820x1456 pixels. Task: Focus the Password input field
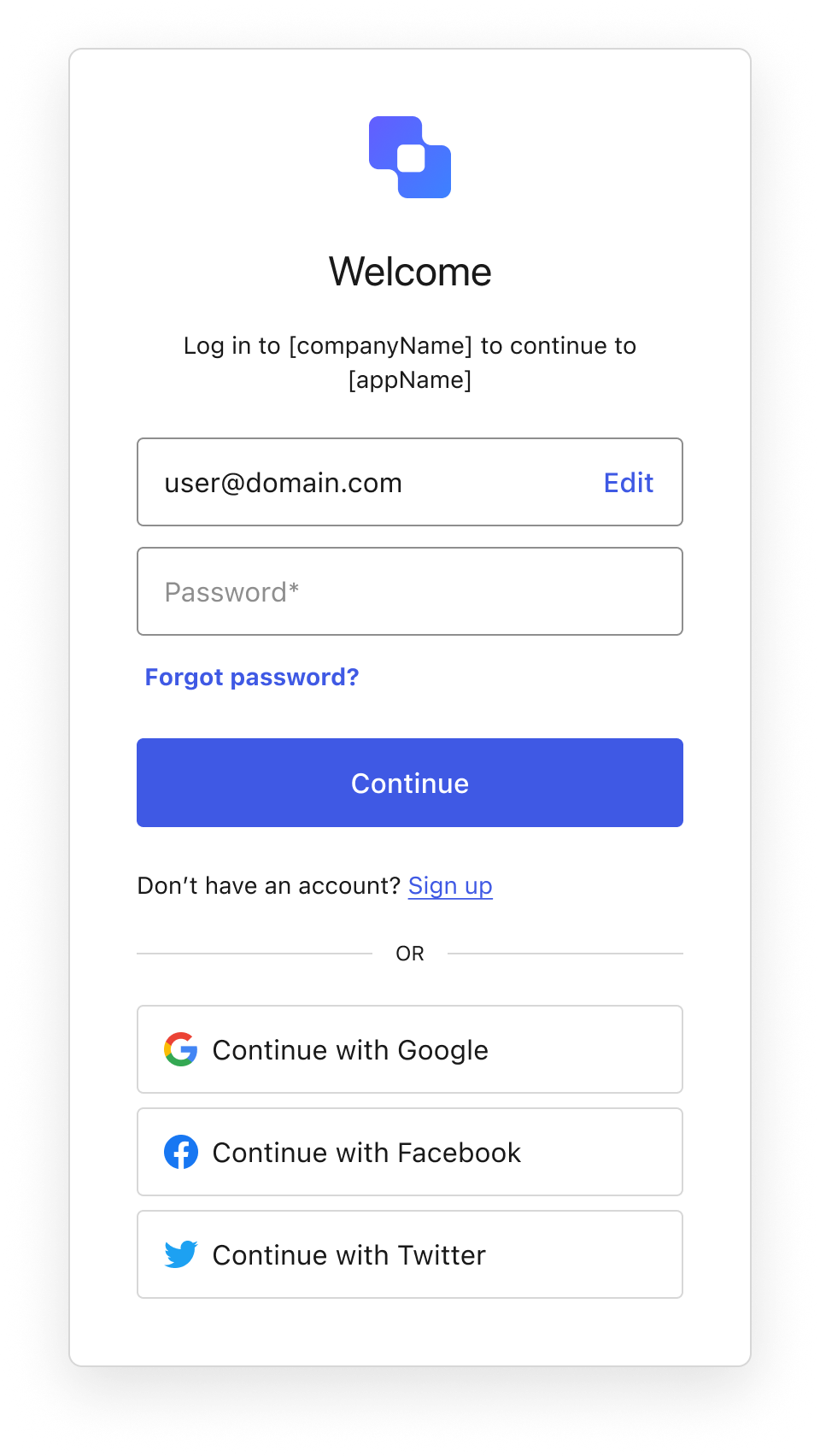tap(410, 591)
